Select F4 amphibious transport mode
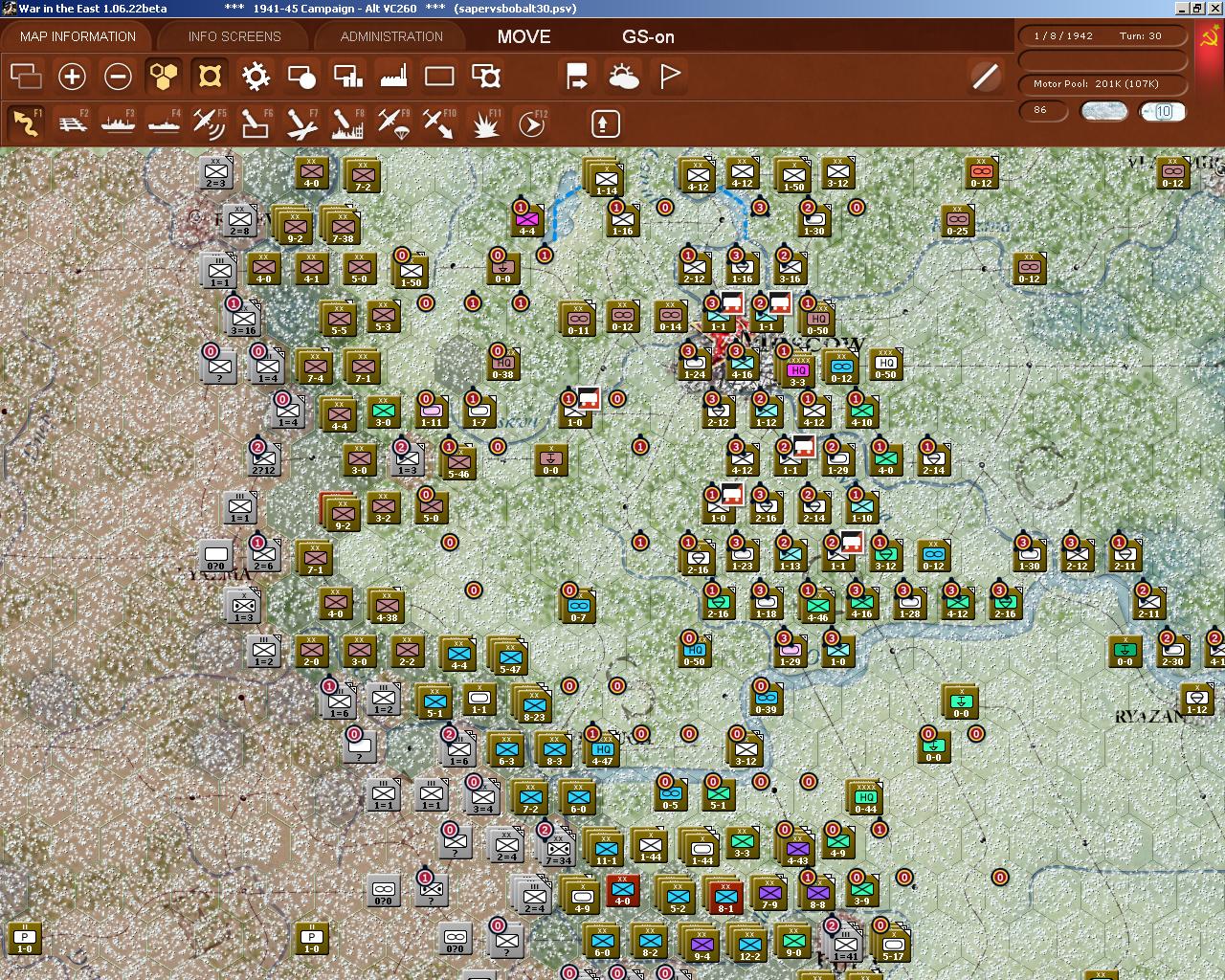Viewport: 1225px width, 980px height. (x=164, y=123)
